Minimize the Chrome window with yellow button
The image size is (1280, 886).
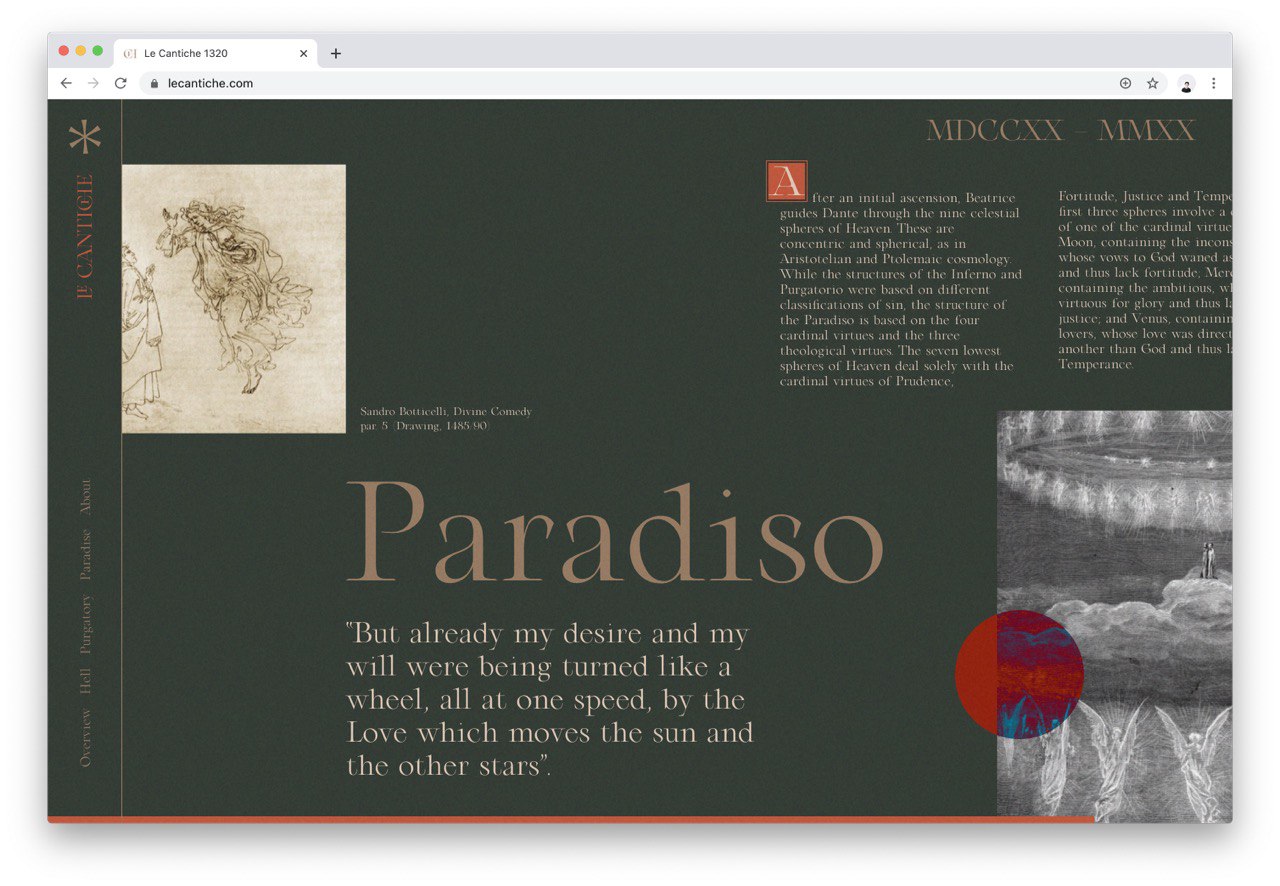81,51
